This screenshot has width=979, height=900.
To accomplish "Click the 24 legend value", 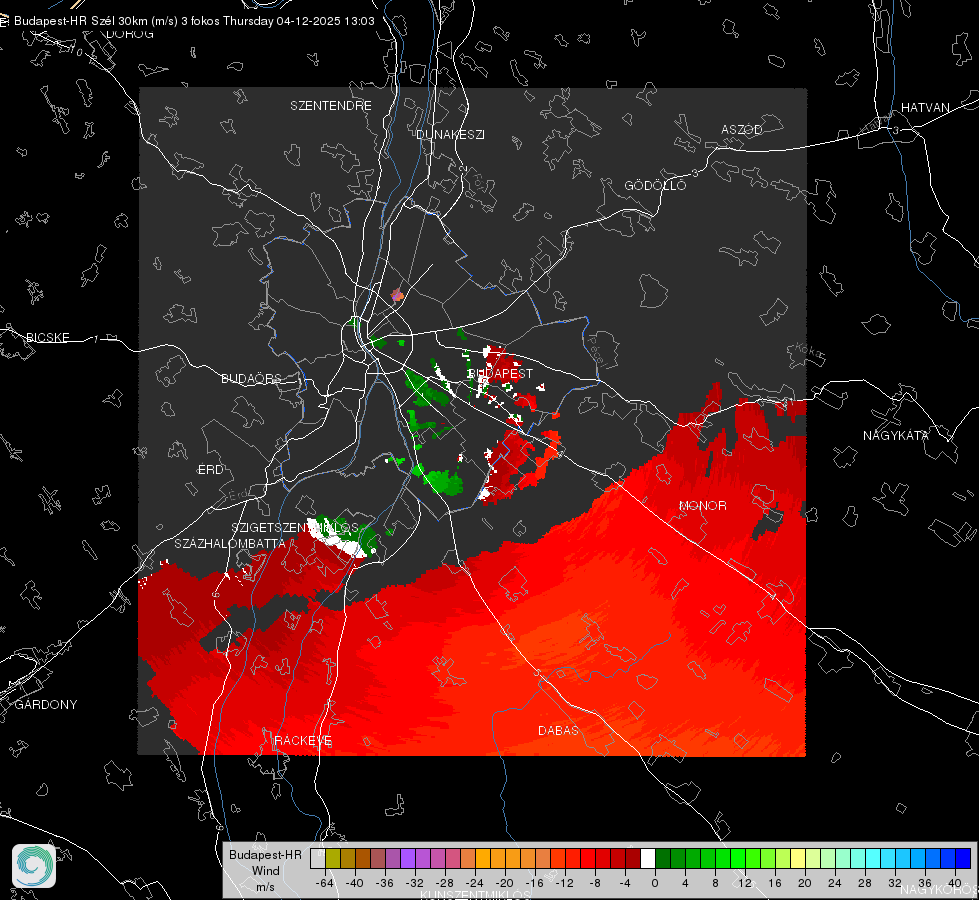I will coord(835,883).
